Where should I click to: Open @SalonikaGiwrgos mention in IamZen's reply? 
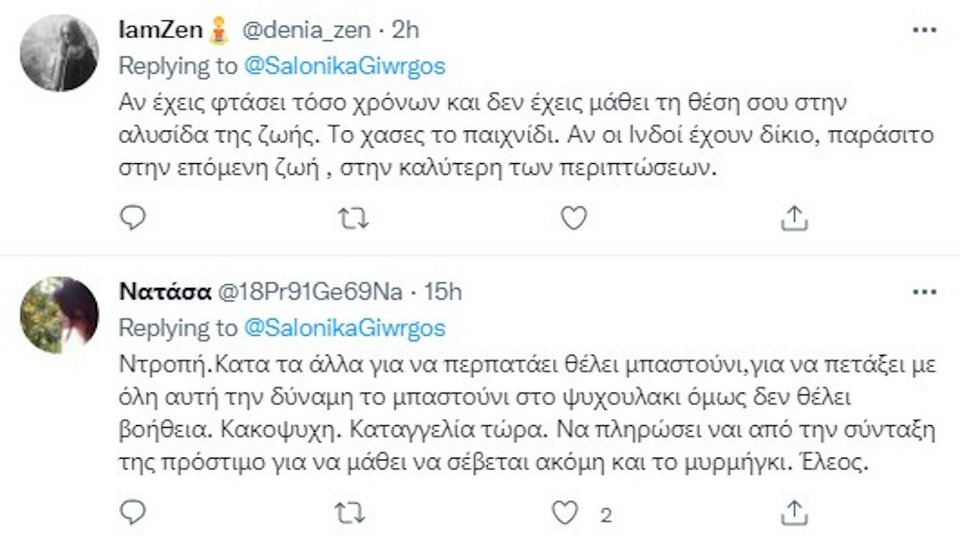coord(345,66)
